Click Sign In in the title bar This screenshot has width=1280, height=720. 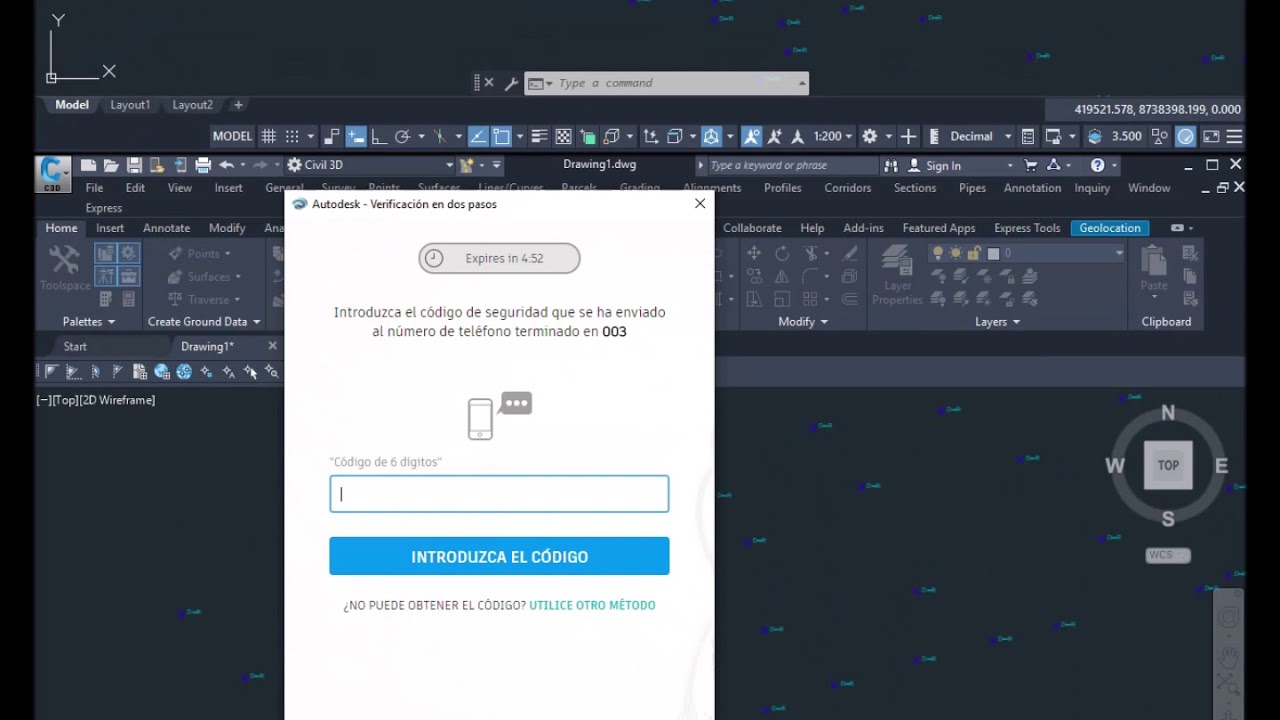[943, 166]
